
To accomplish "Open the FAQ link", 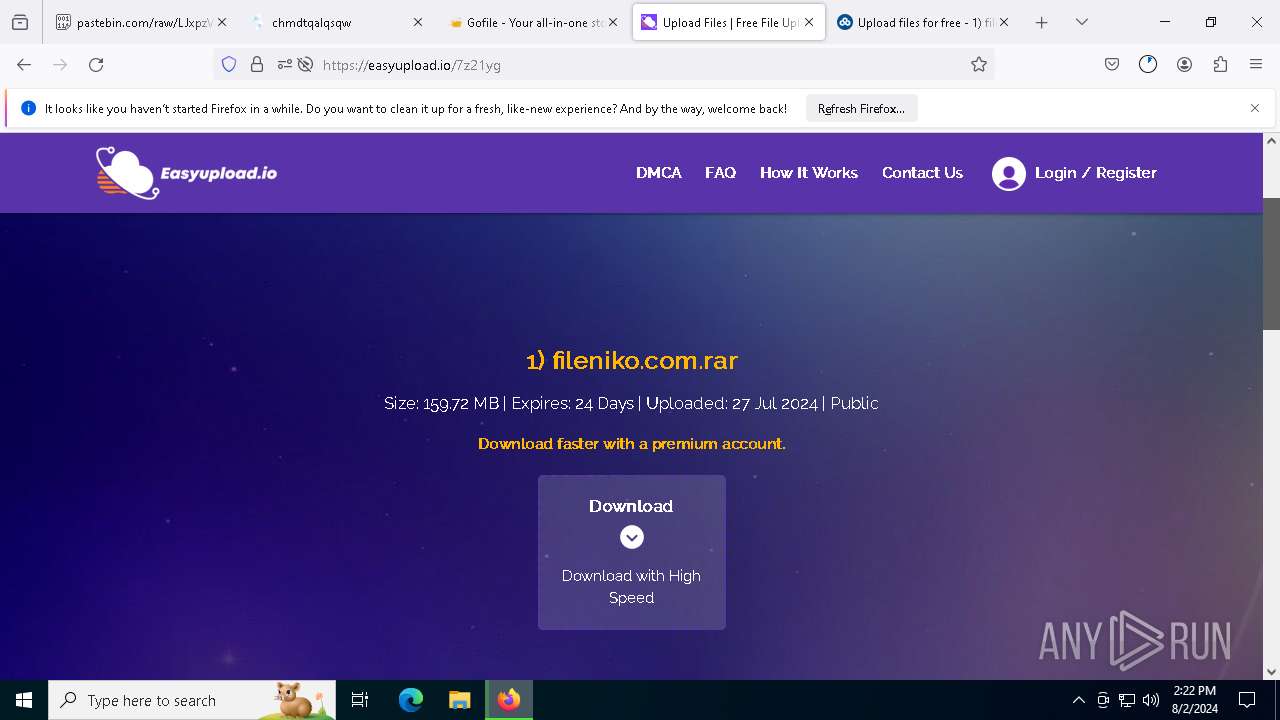I will [x=720, y=173].
